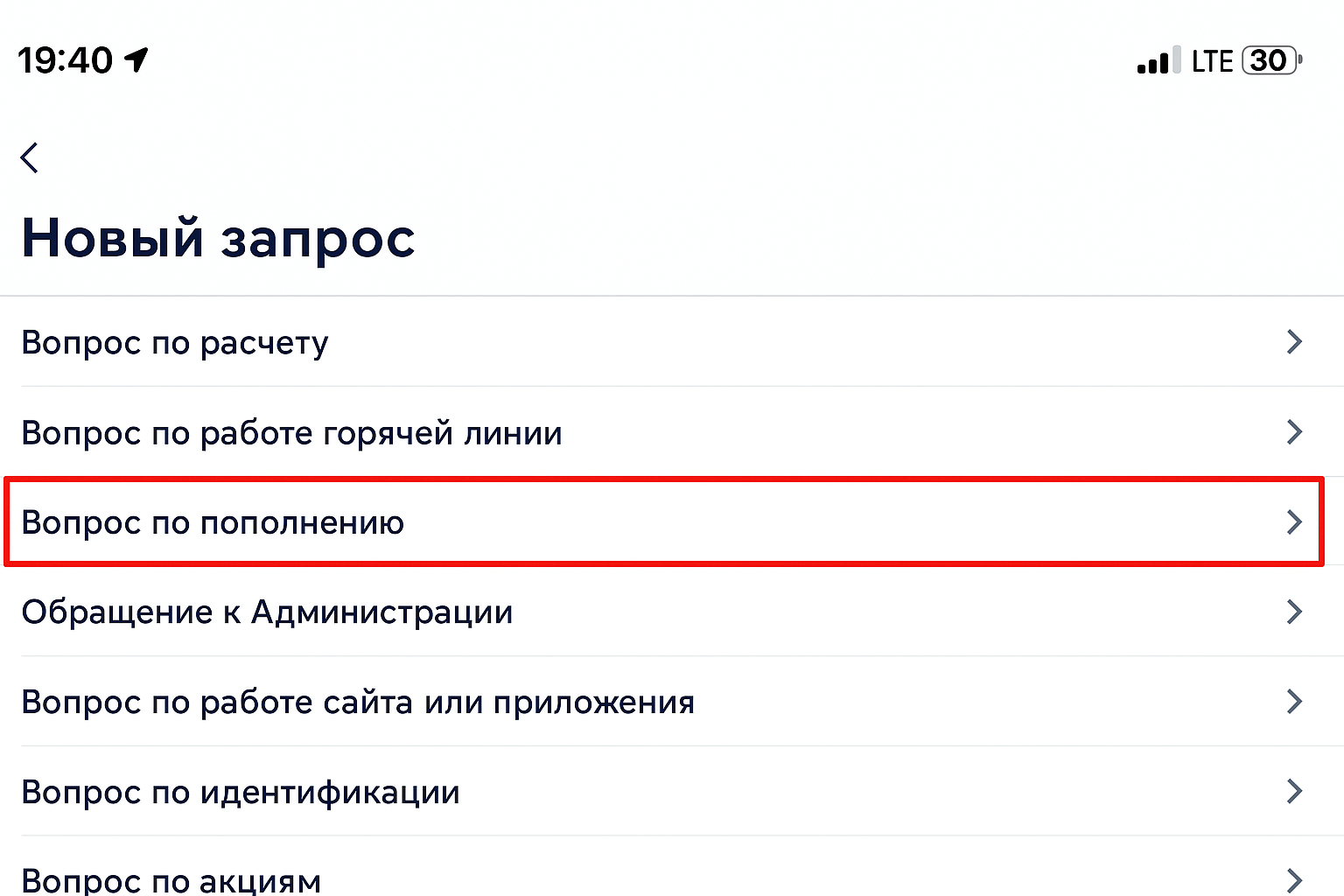The height and width of the screenshot is (896, 1344).
Task: Tap the LTE network indicator
Action: [1212, 60]
